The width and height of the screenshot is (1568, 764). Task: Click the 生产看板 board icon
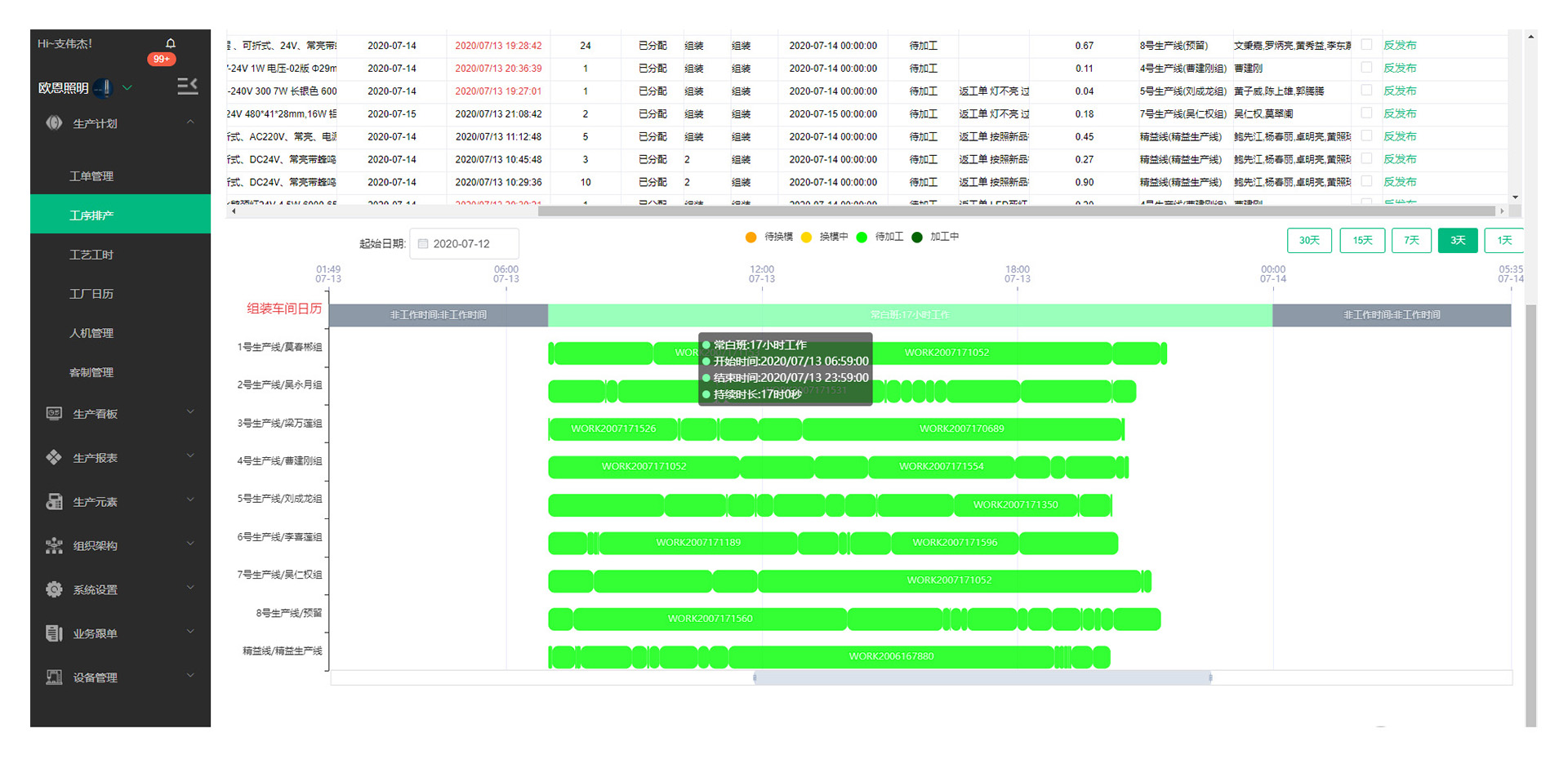(x=54, y=414)
